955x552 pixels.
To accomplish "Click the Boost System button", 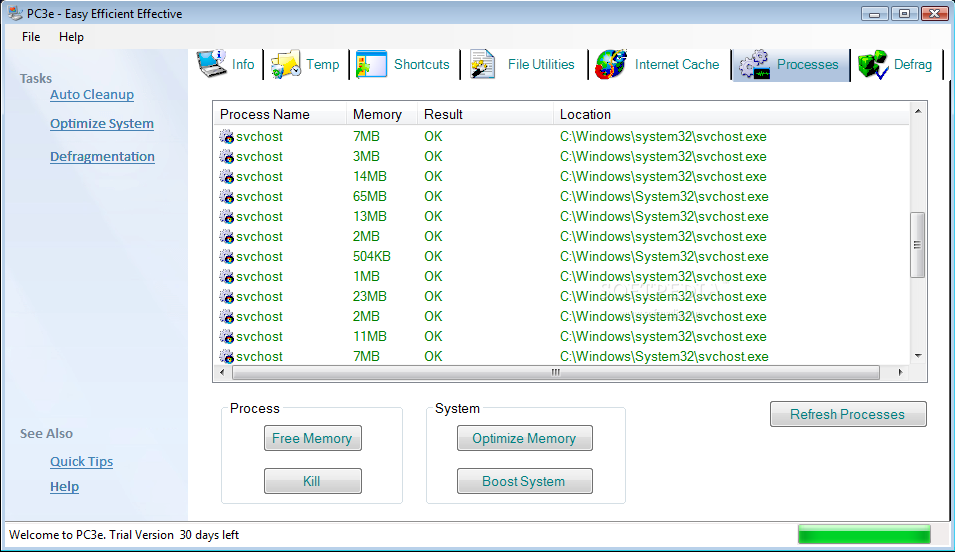I will click(524, 481).
